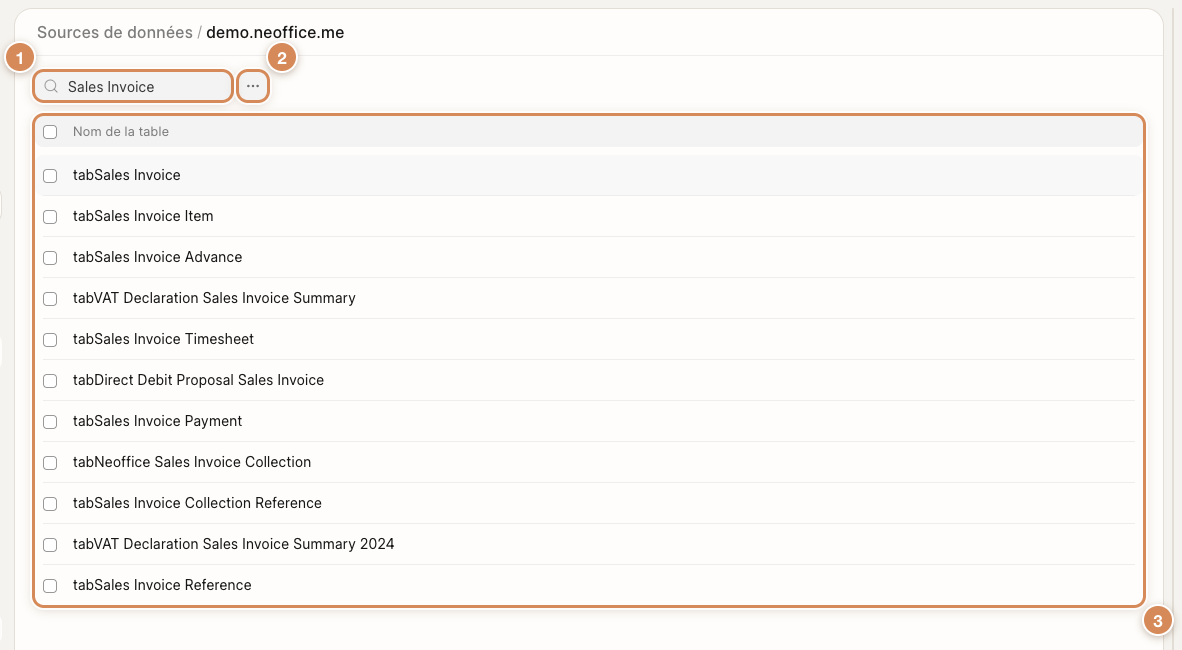
Task: Click the Sales Invoice search field
Action: point(133,87)
